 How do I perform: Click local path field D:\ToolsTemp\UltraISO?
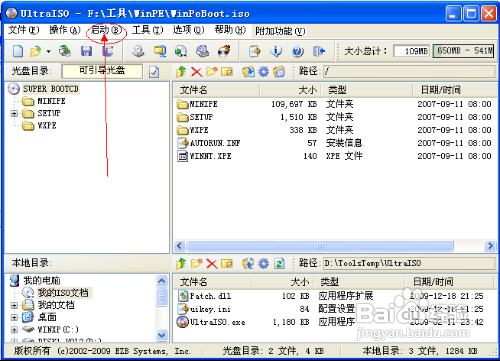pyautogui.click(x=409, y=263)
